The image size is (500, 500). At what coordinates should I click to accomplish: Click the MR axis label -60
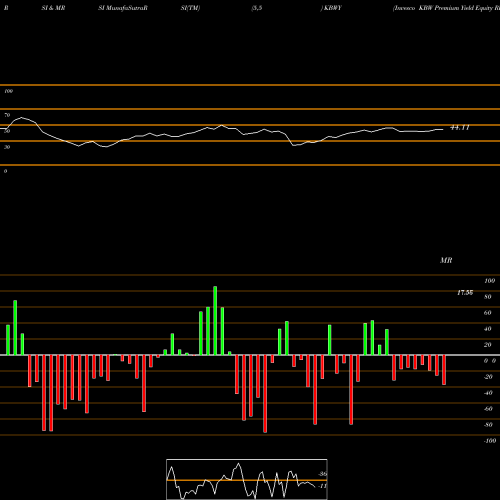488,409
